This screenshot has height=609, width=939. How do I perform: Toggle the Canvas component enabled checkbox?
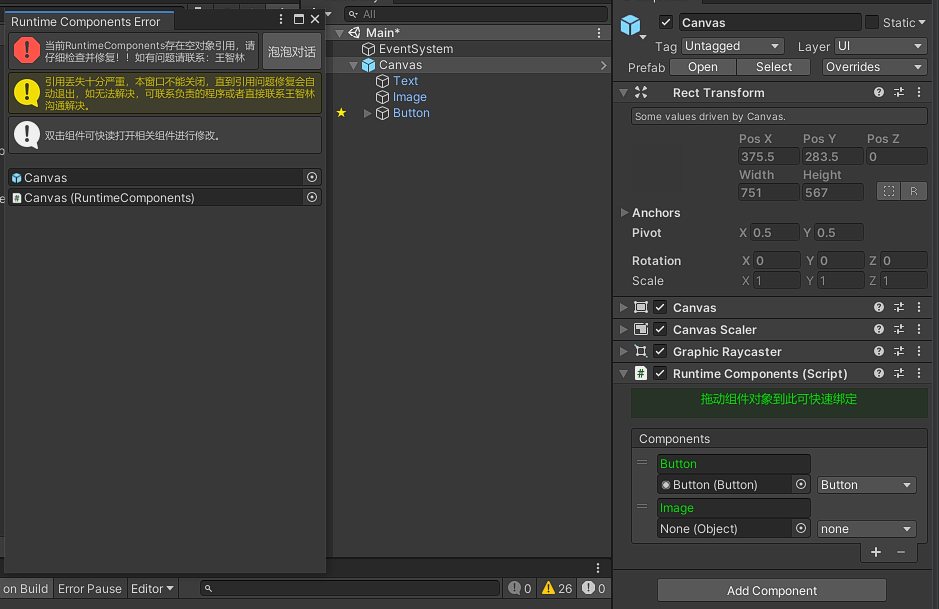click(x=660, y=307)
